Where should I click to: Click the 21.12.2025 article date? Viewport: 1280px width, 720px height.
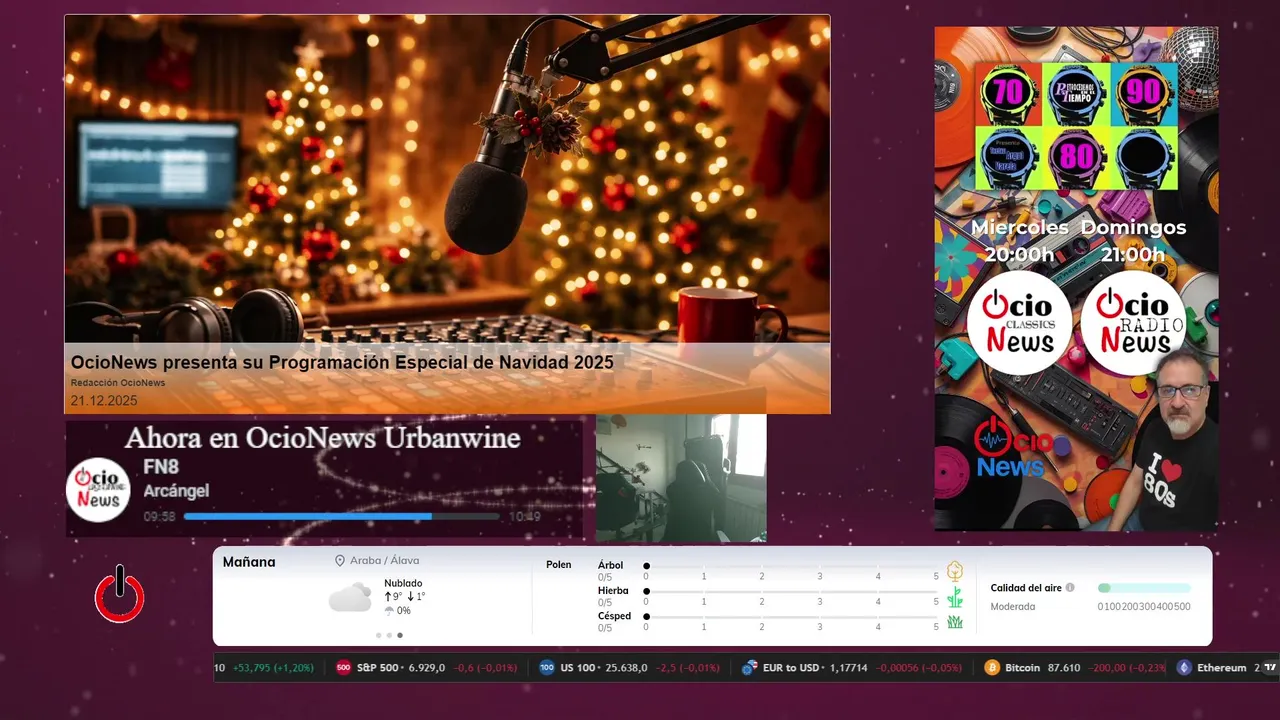click(104, 401)
